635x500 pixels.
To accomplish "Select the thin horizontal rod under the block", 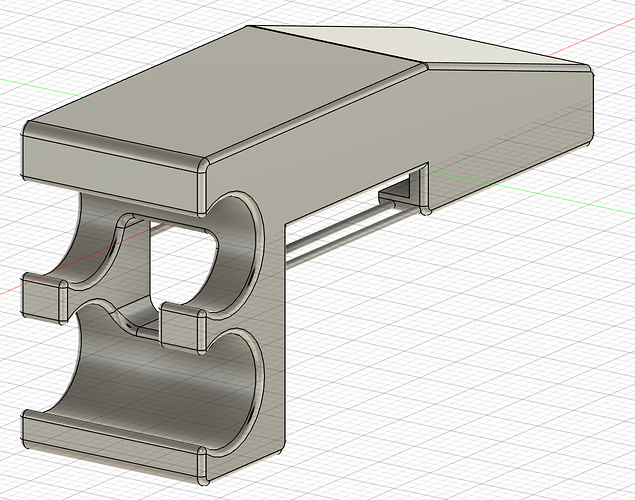I will click(340, 234).
